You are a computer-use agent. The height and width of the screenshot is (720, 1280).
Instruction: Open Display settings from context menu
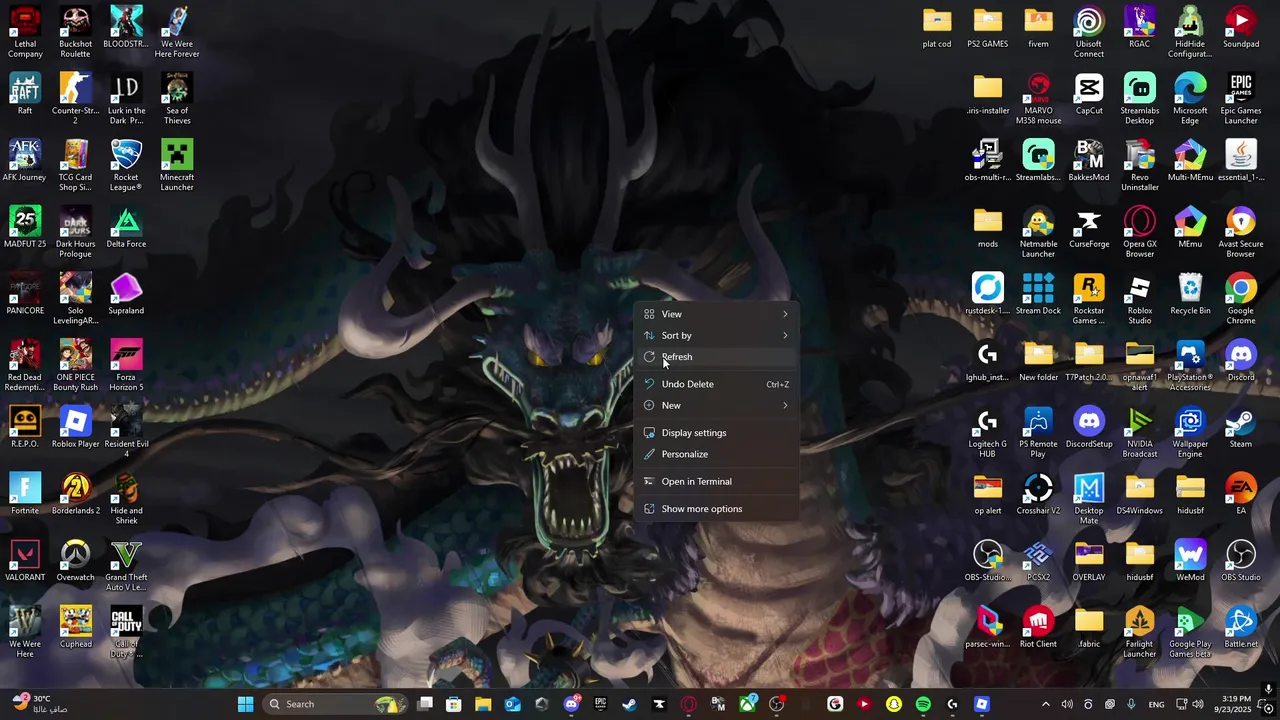point(719,433)
